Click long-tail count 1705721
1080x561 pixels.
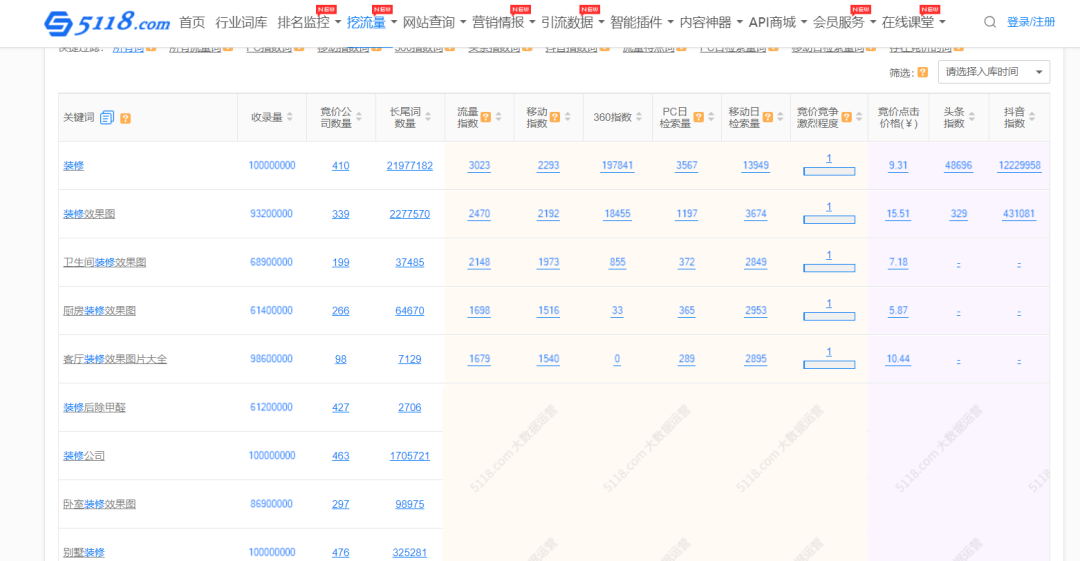tap(410, 456)
